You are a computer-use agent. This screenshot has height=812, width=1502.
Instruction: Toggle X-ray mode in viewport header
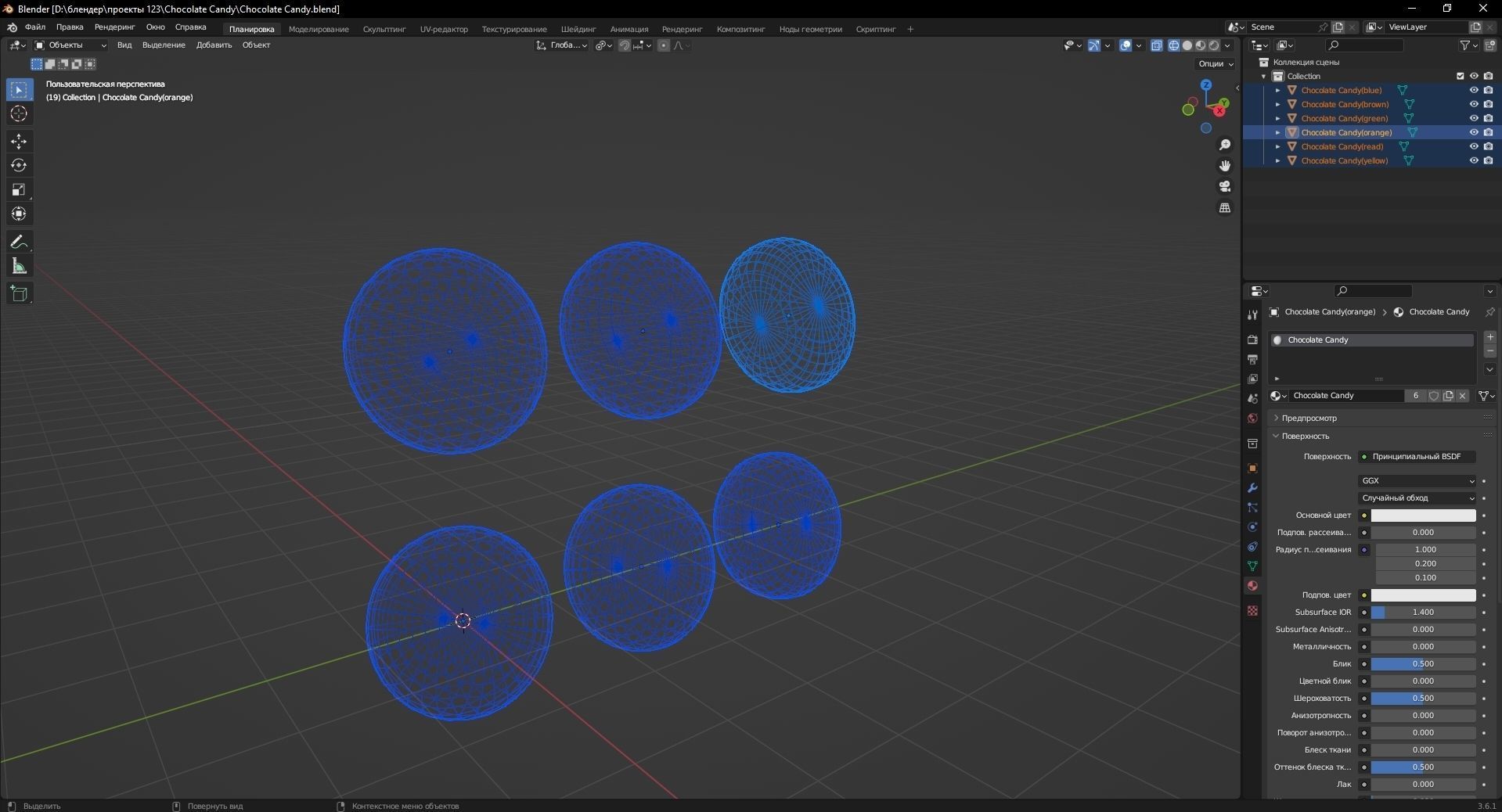click(x=1157, y=45)
